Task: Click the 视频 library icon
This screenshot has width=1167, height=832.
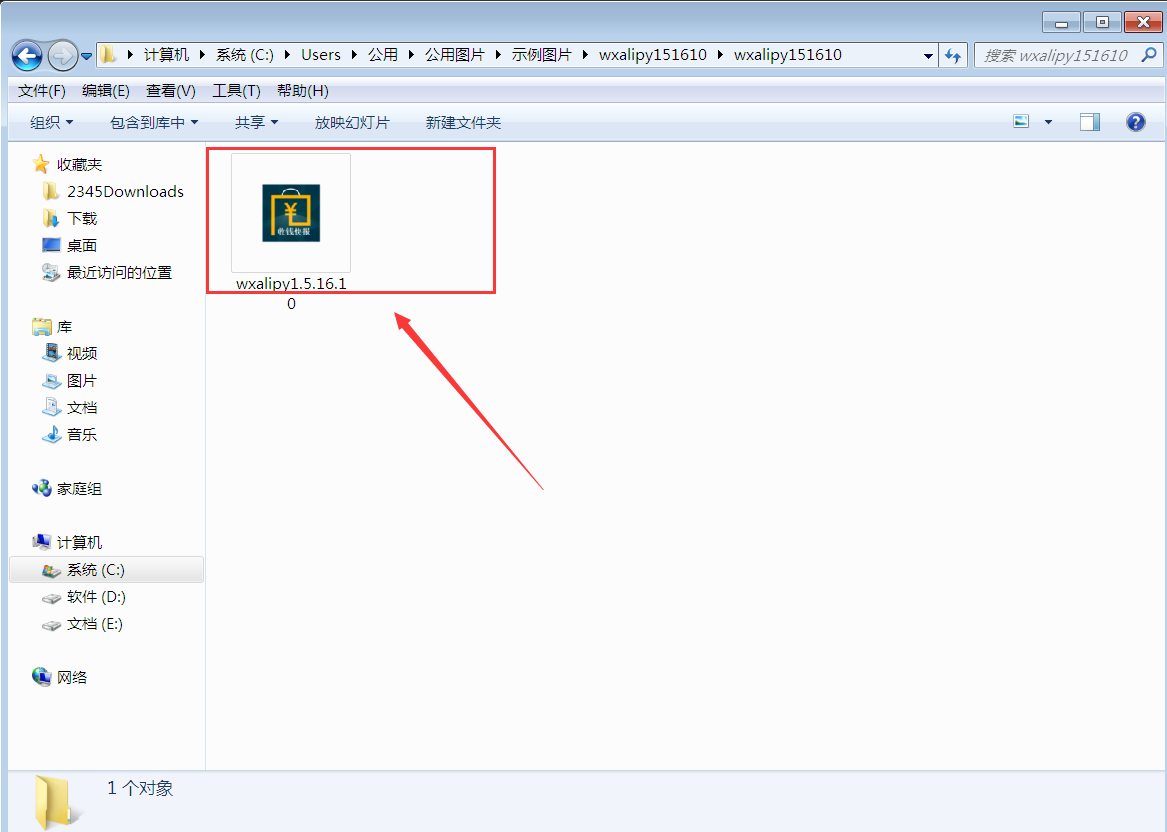Action: pos(51,353)
